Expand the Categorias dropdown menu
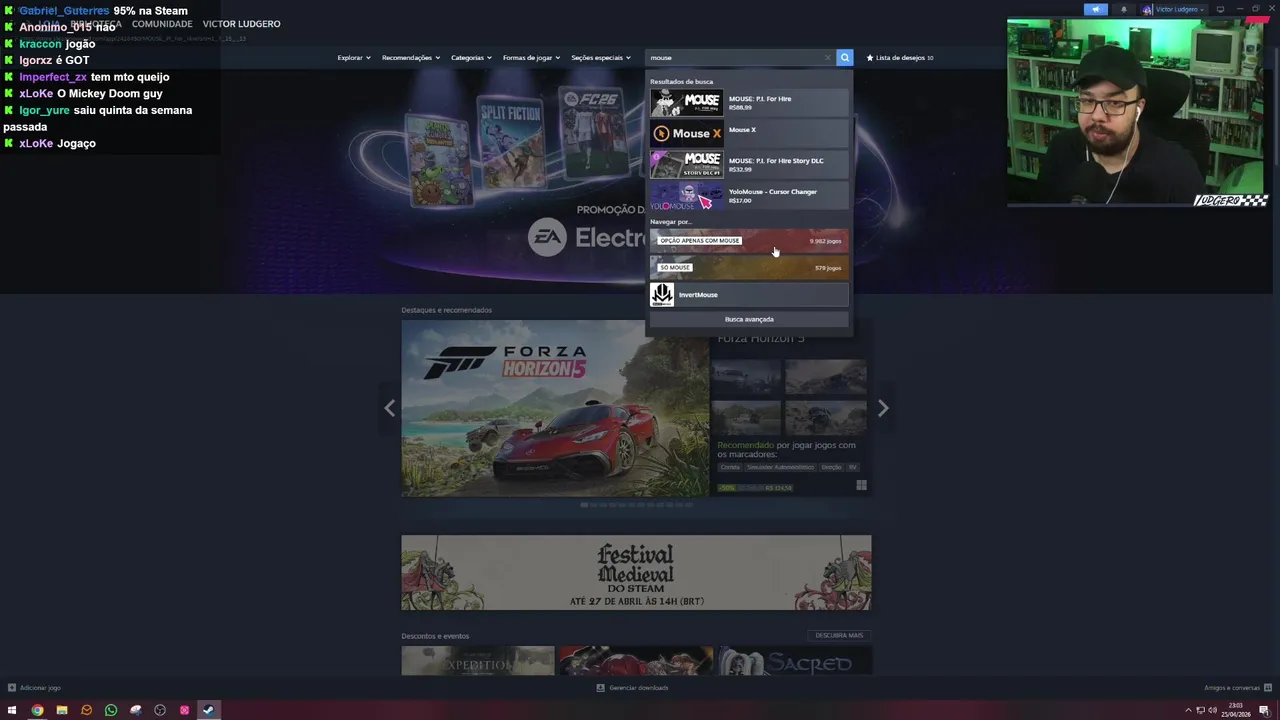The width and height of the screenshot is (1280, 720). click(471, 58)
